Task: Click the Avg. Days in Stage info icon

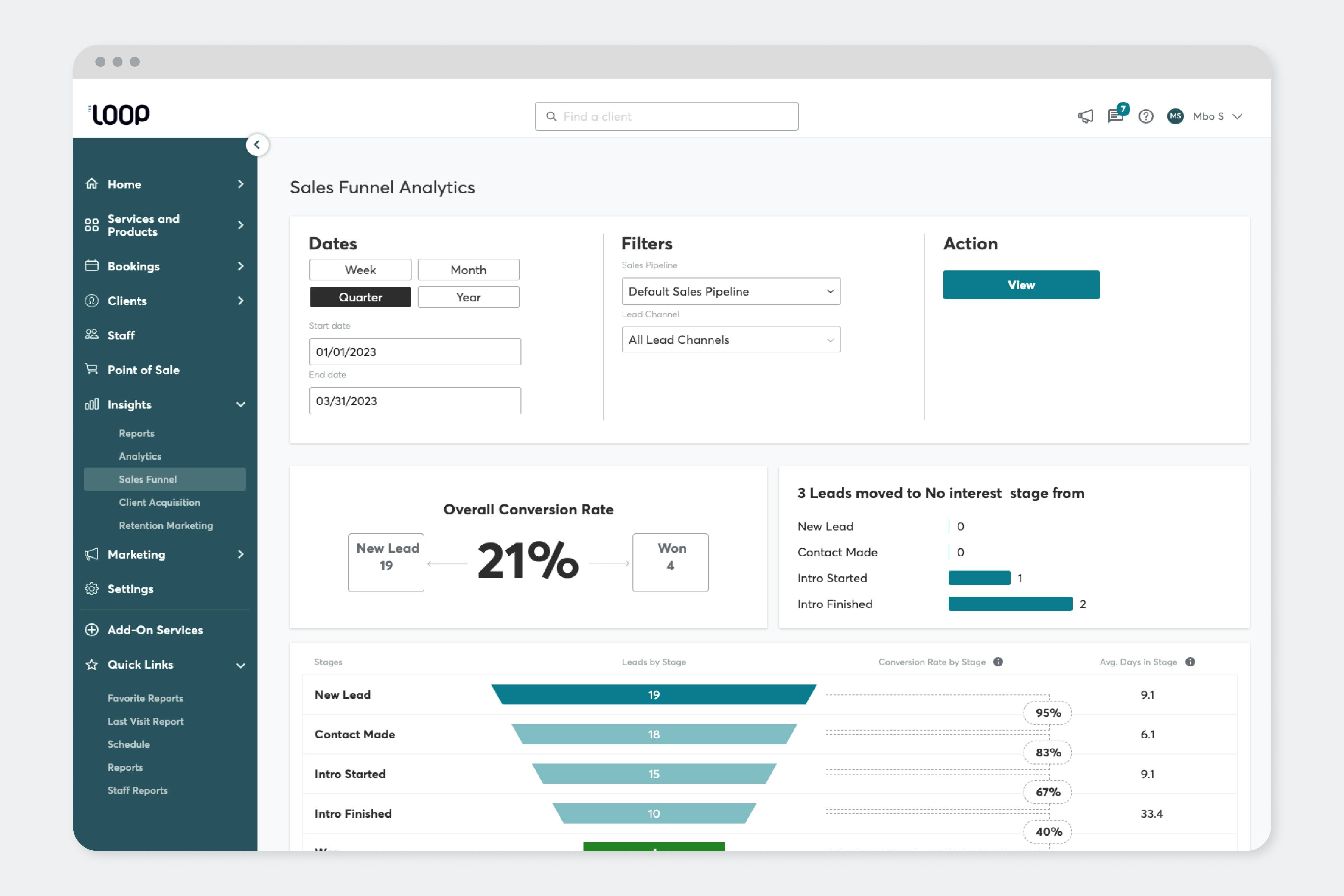Action: coord(1190,662)
